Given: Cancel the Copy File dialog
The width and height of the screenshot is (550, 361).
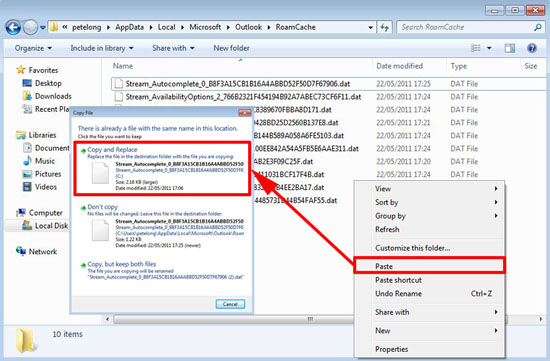Looking at the screenshot, I should [230, 304].
